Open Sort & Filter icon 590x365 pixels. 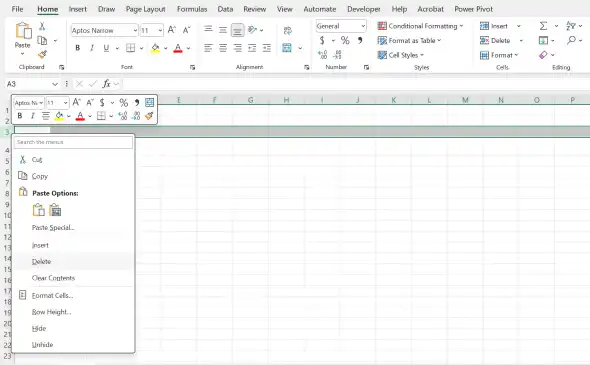(571, 26)
